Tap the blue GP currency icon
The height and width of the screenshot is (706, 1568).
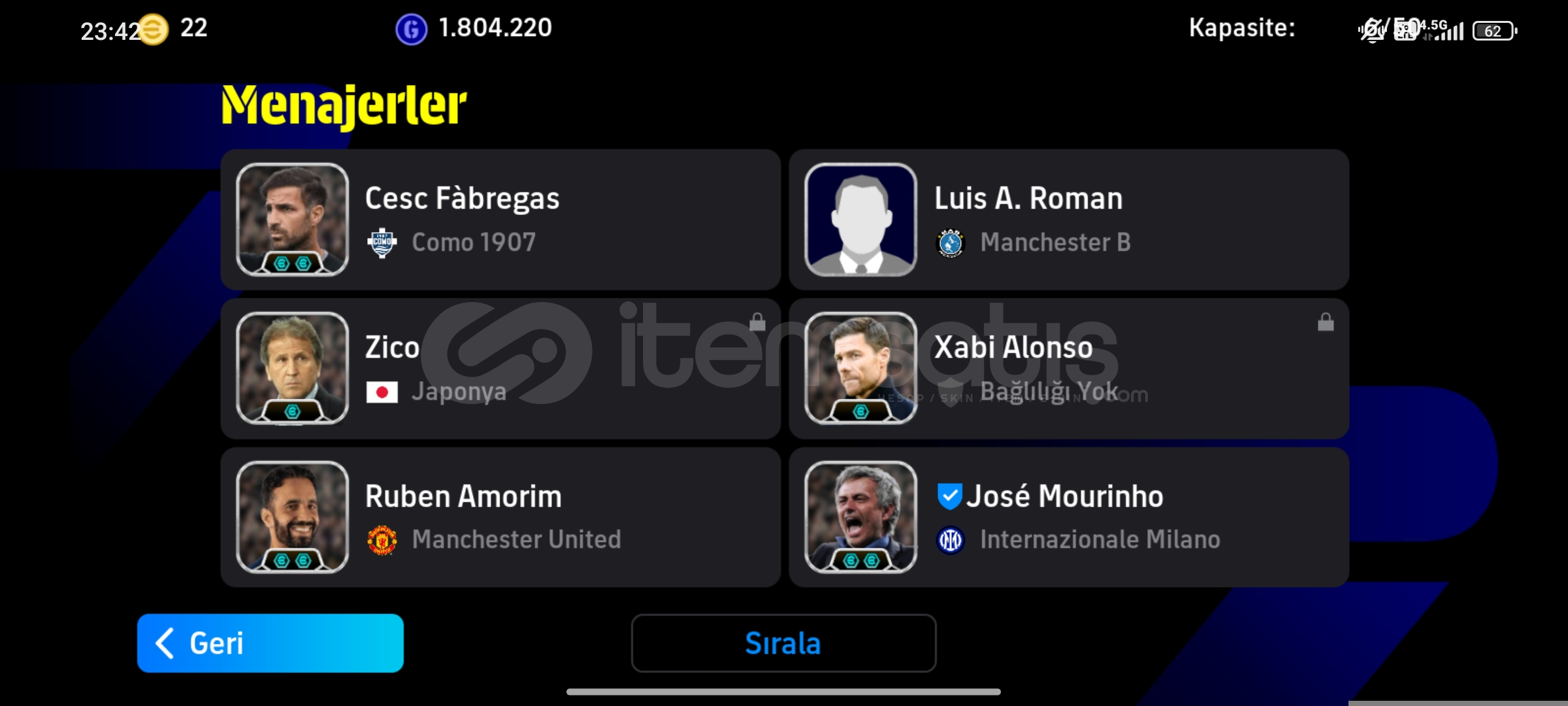tap(412, 29)
